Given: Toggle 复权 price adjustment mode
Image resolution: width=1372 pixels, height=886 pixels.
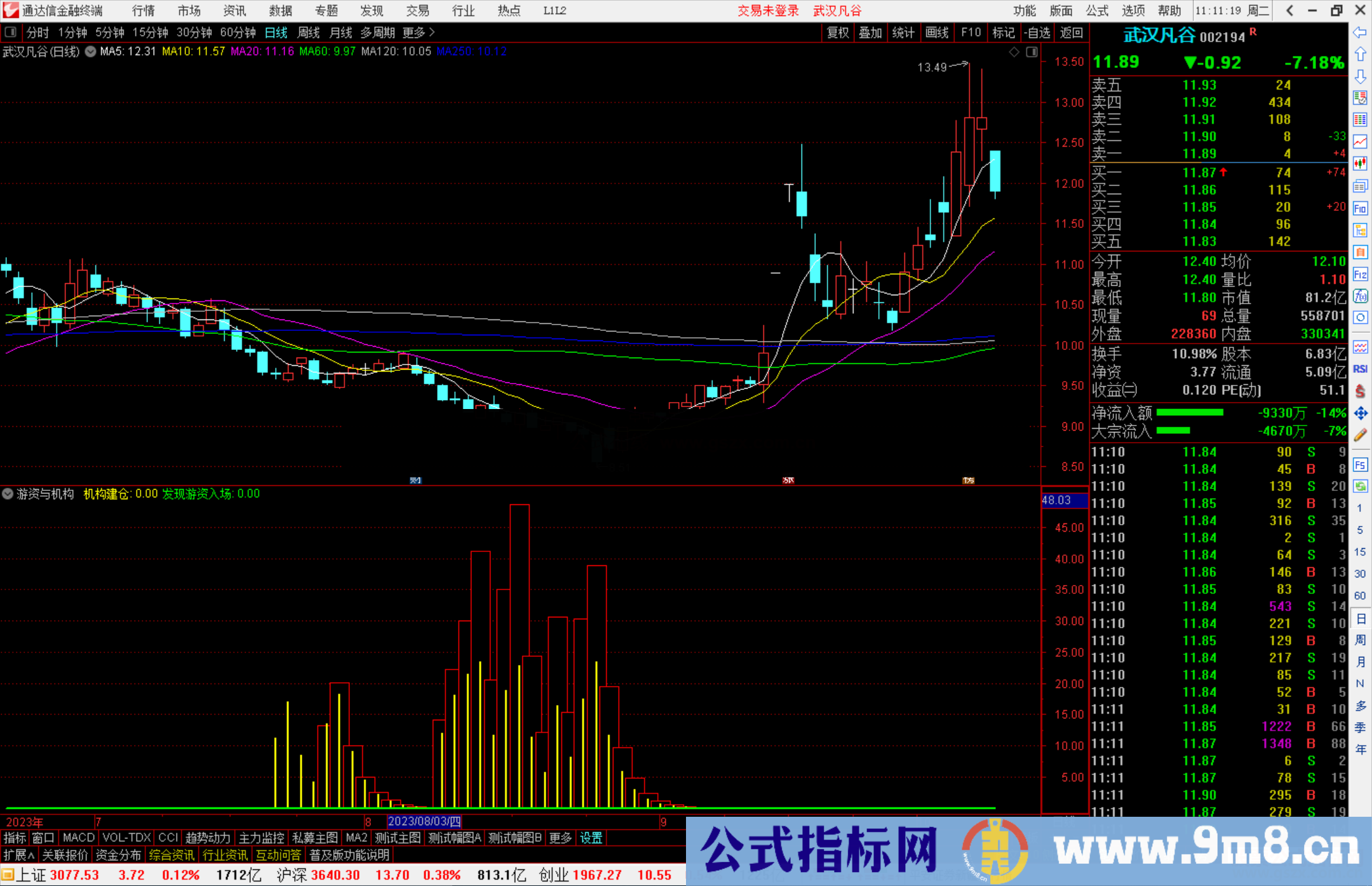Looking at the screenshot, I should [837, 32].
